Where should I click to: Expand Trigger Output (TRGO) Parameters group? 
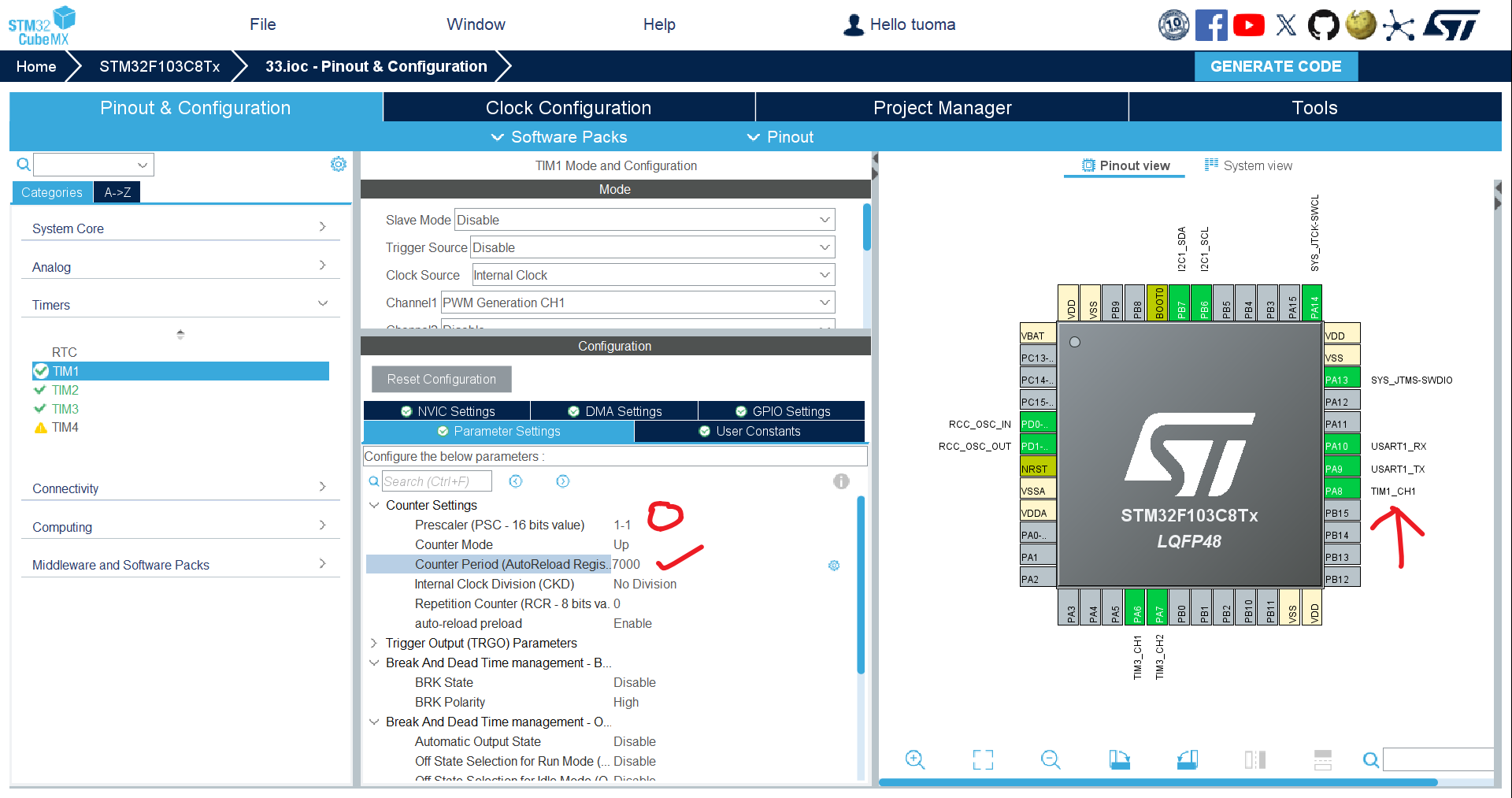374,643
